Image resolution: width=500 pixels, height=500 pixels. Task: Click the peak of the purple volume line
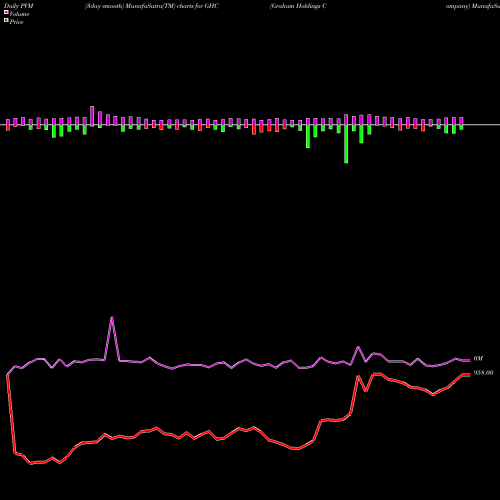112,317
